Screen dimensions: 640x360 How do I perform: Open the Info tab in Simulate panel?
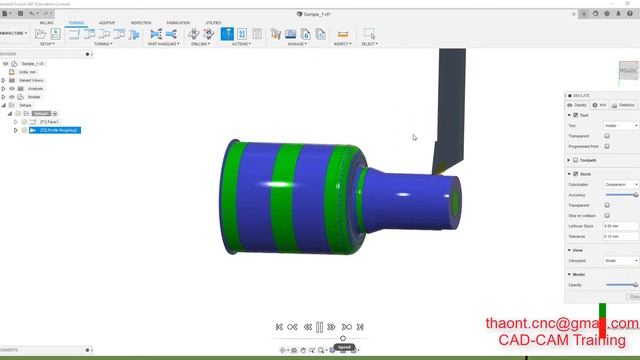600,105
